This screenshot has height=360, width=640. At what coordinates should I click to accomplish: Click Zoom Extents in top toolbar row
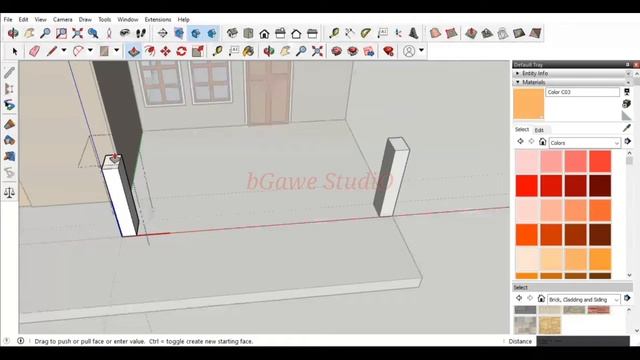(77, 33)
